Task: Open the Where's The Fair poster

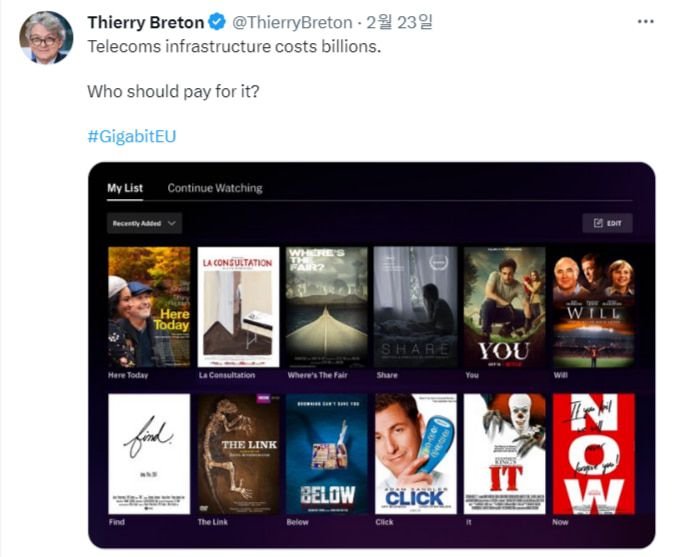Action: pyautogui.click(x=327, y=307)
